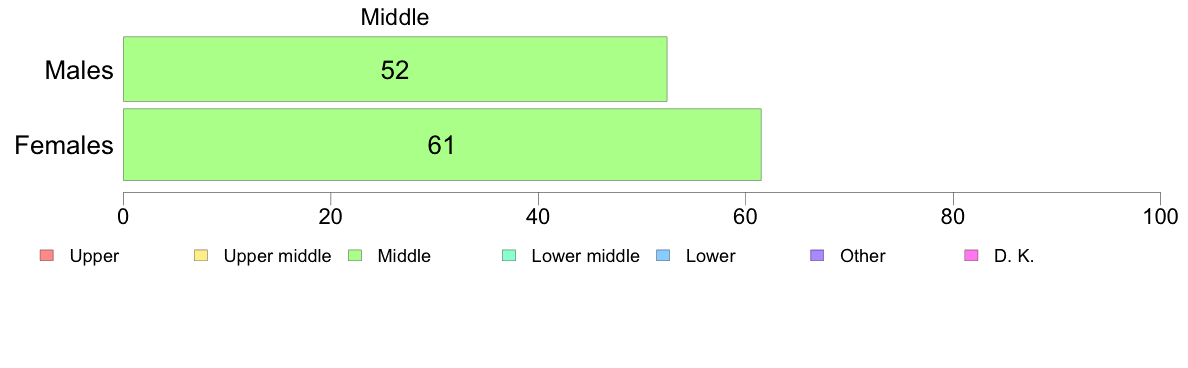Click the 0 tick on x-axis
This screenshot has height=368, width=1188.
tap(123, 216)
